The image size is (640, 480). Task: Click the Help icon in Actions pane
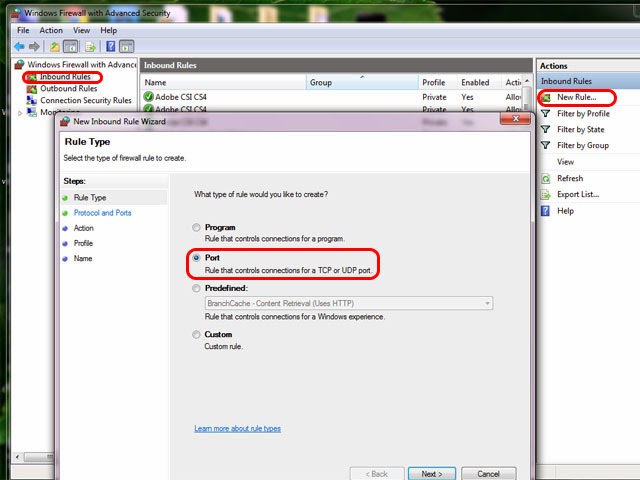tap(546, 211)
